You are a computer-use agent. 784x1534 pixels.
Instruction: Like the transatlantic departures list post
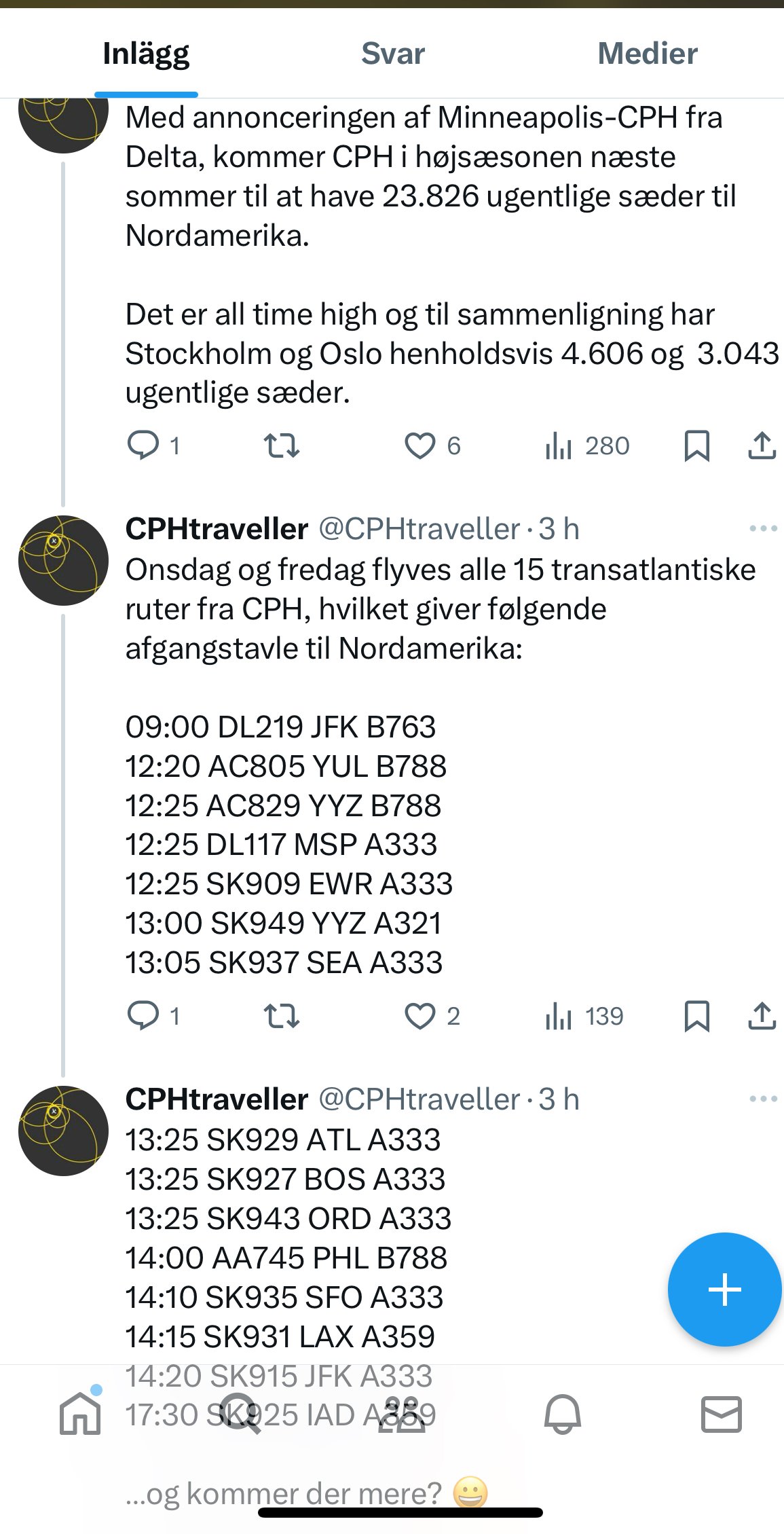(420, 1017)
